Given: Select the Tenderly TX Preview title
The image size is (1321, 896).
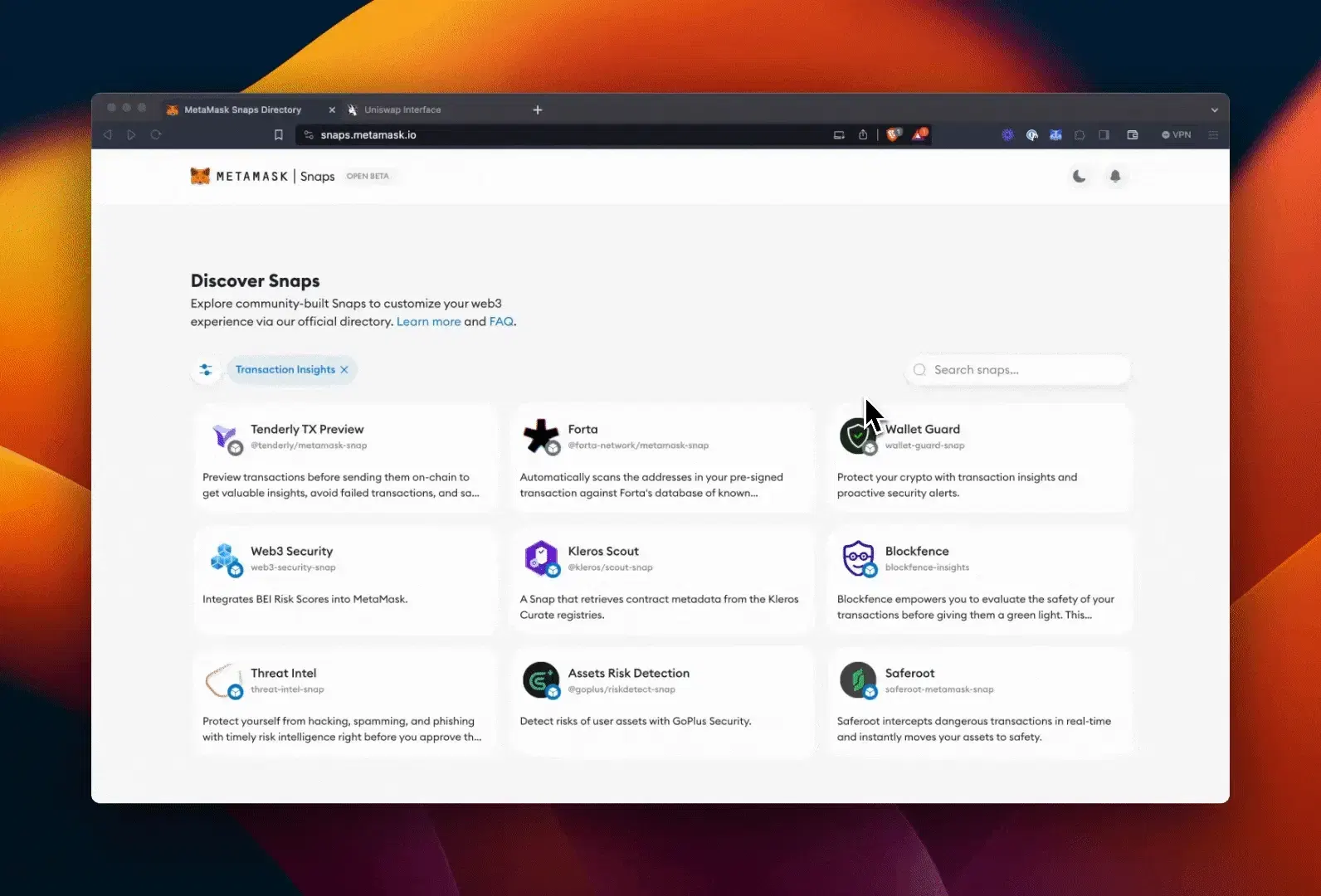Looking at the screenshot, I should (x=307, y=429).
